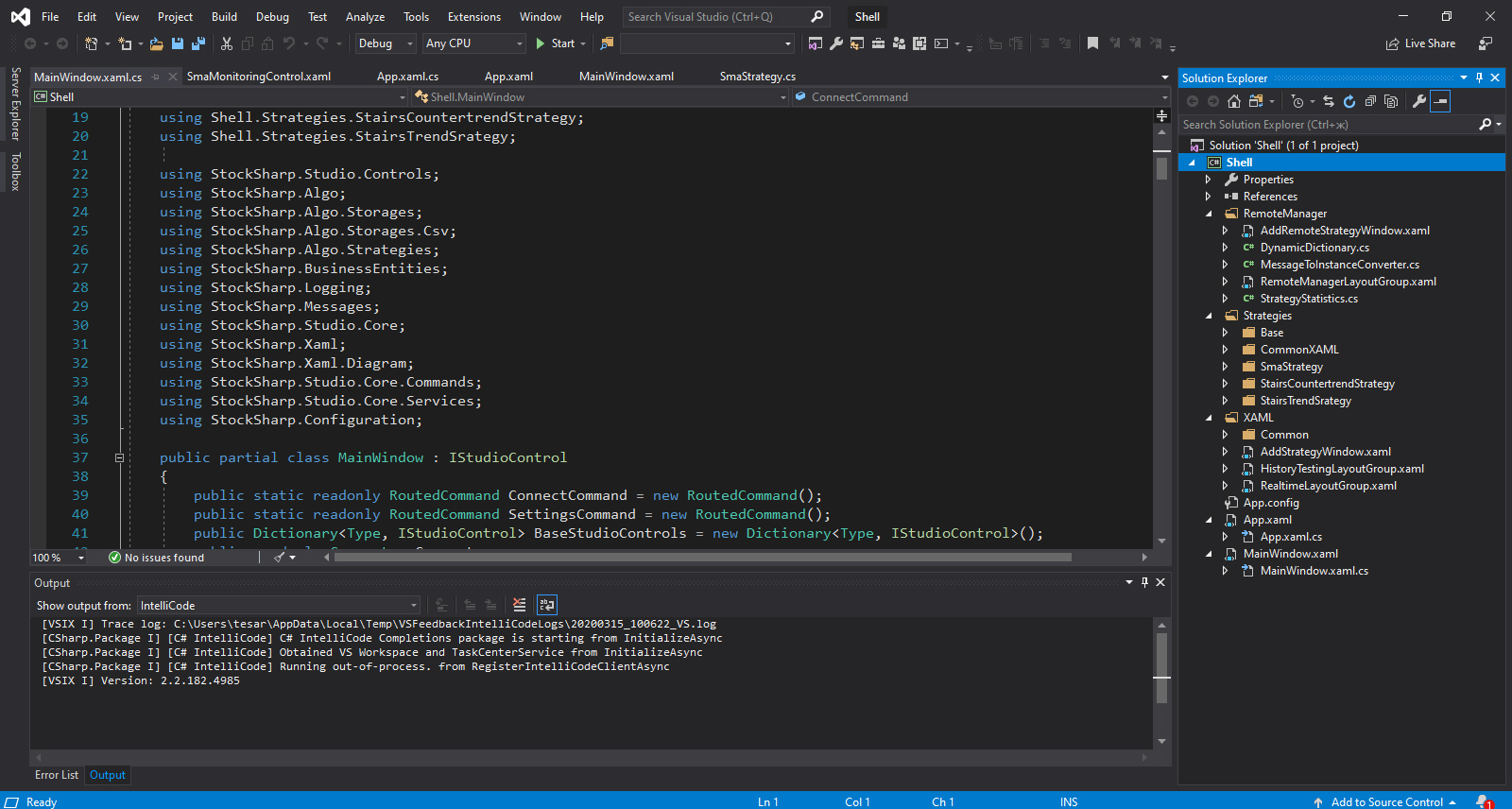Switch to SmaMonitoringControl.xaml tab
The width and height of the screenshot is (1512, 809).
(x=259, y=77)
